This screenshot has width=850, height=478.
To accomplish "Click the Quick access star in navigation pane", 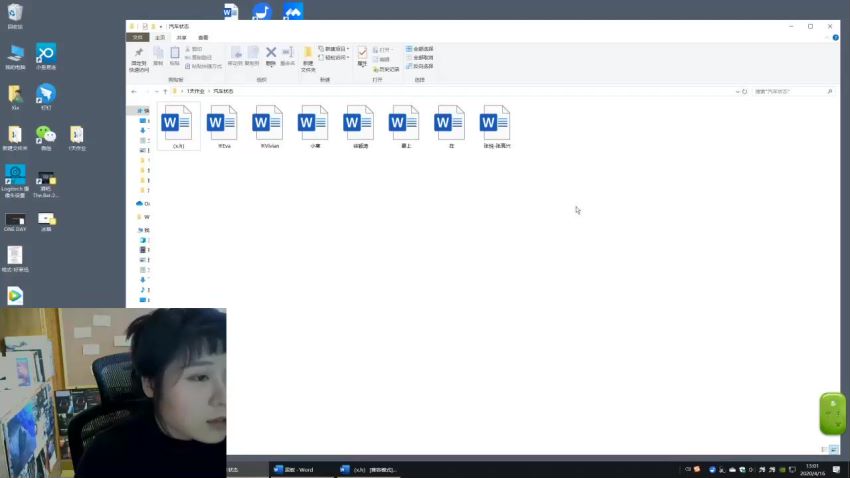I will point(143,111).
